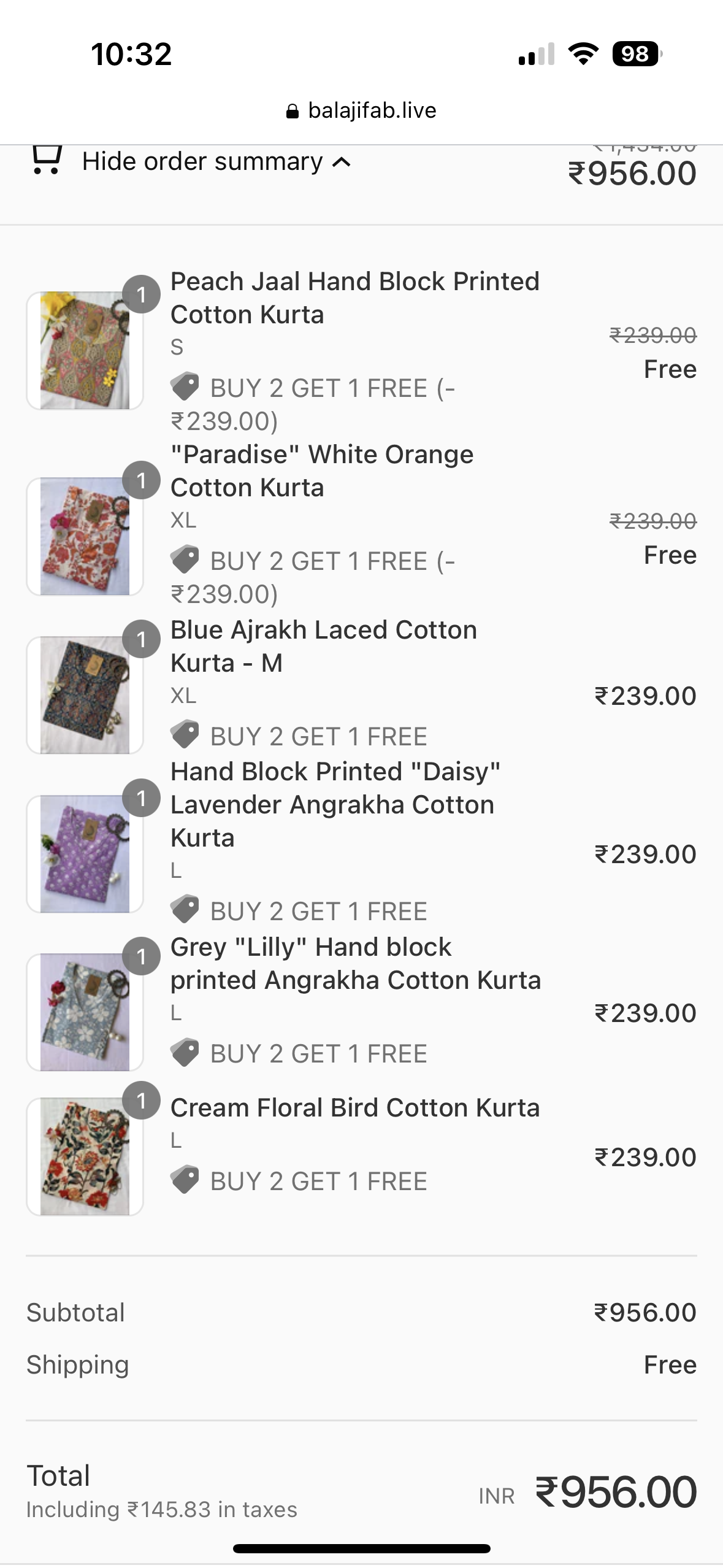Screen dimensions: 723x1568
Task: Open Grey Lilly Angrakha Kurta thumbnail
Action: 85,1012
